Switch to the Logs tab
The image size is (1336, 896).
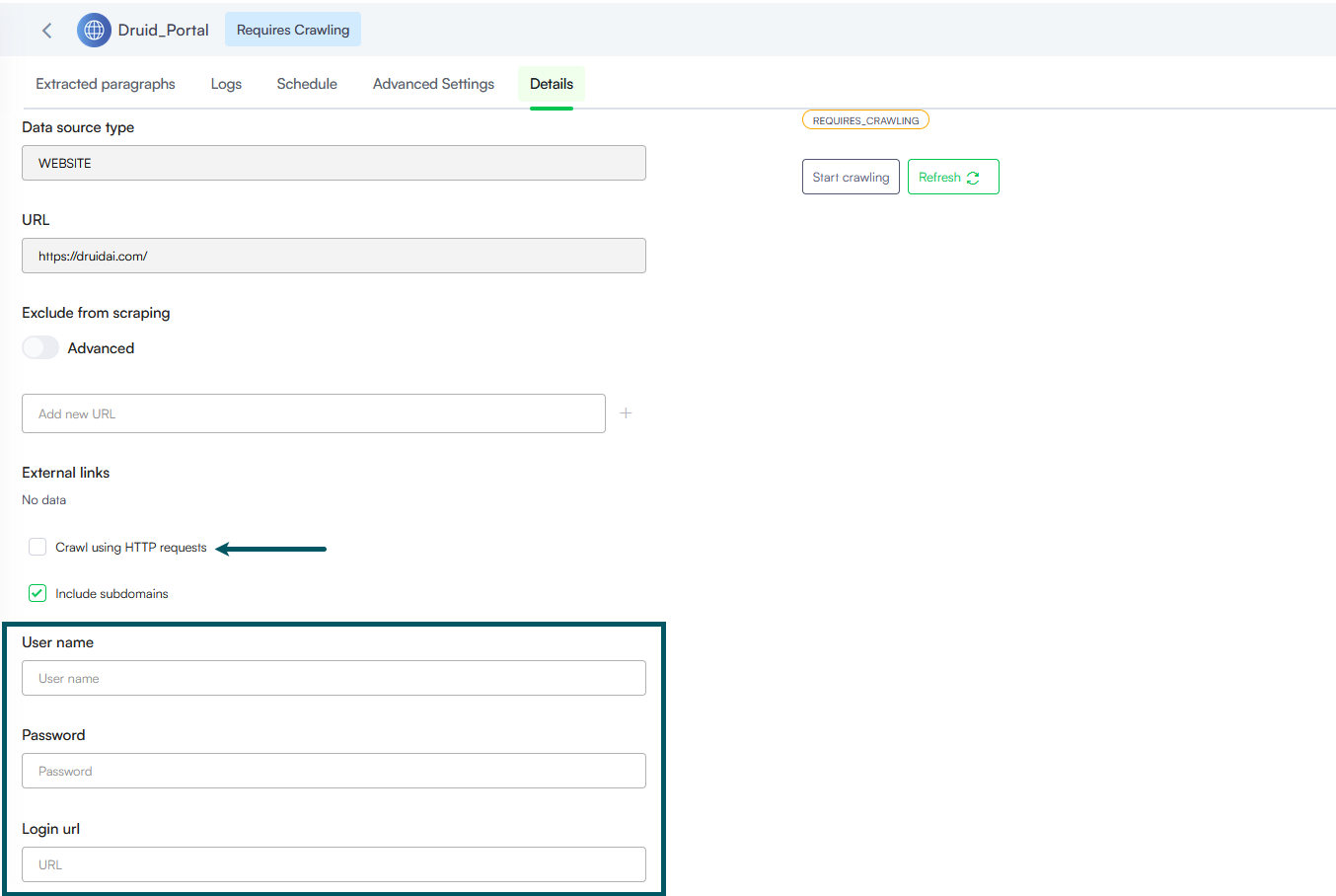click(x=226, y=84)
